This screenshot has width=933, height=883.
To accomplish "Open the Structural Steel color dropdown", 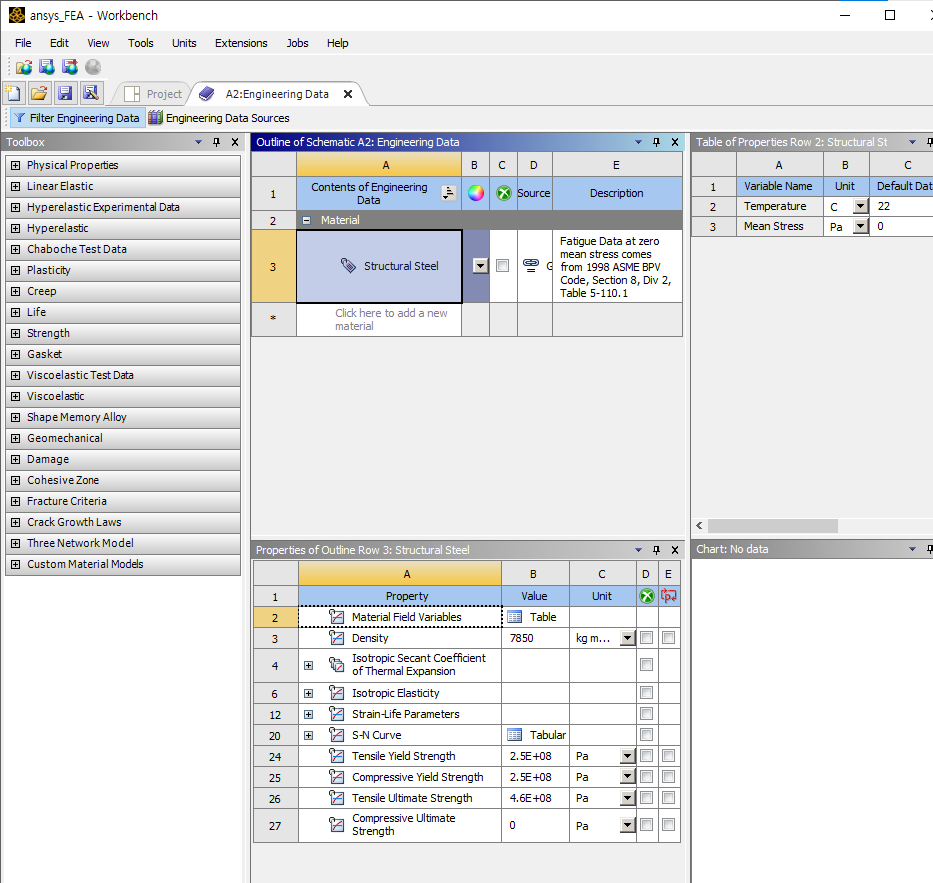I will [480, 266].
